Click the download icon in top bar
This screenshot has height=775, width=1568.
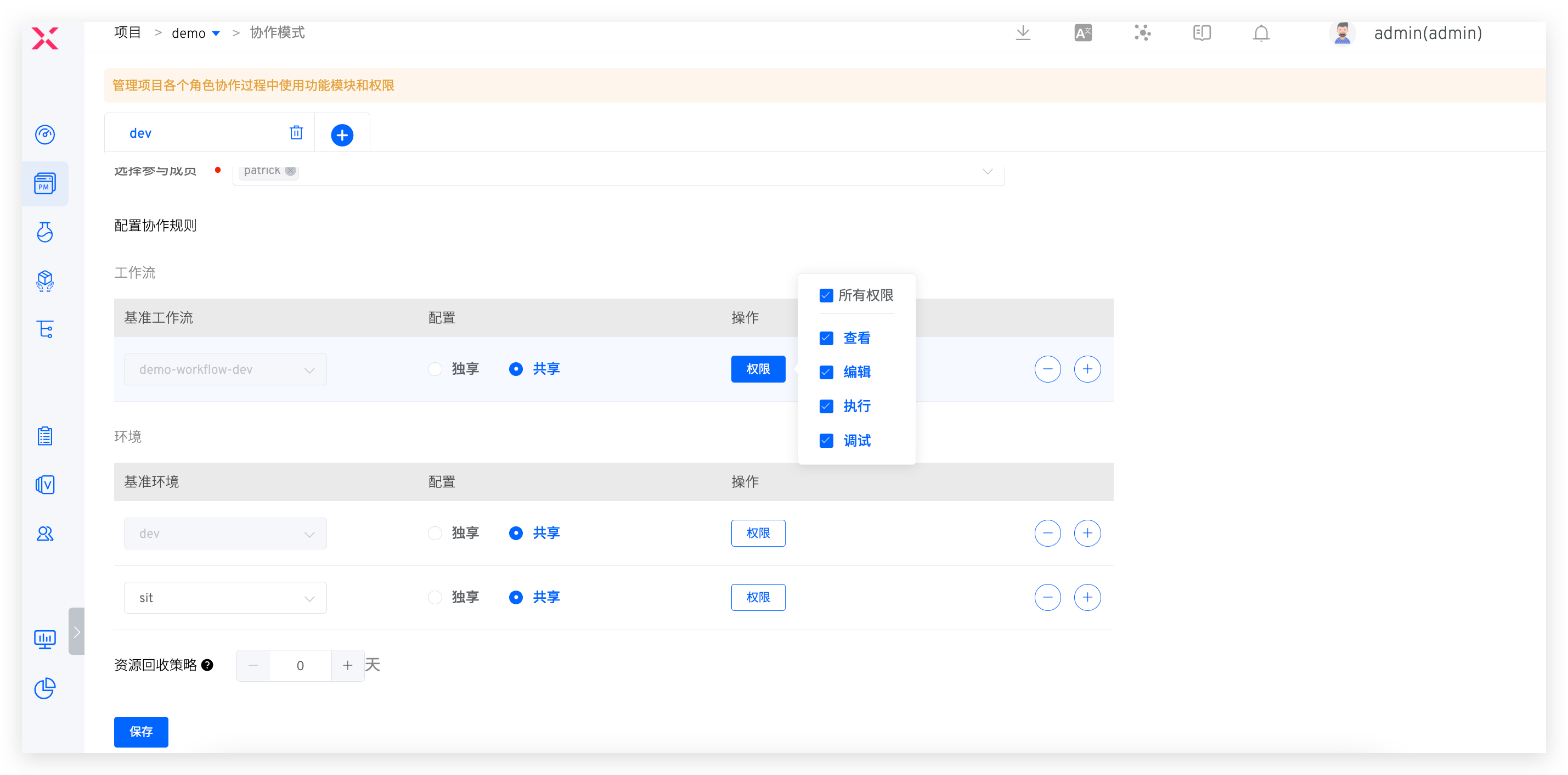click(x=1023, y=33)
